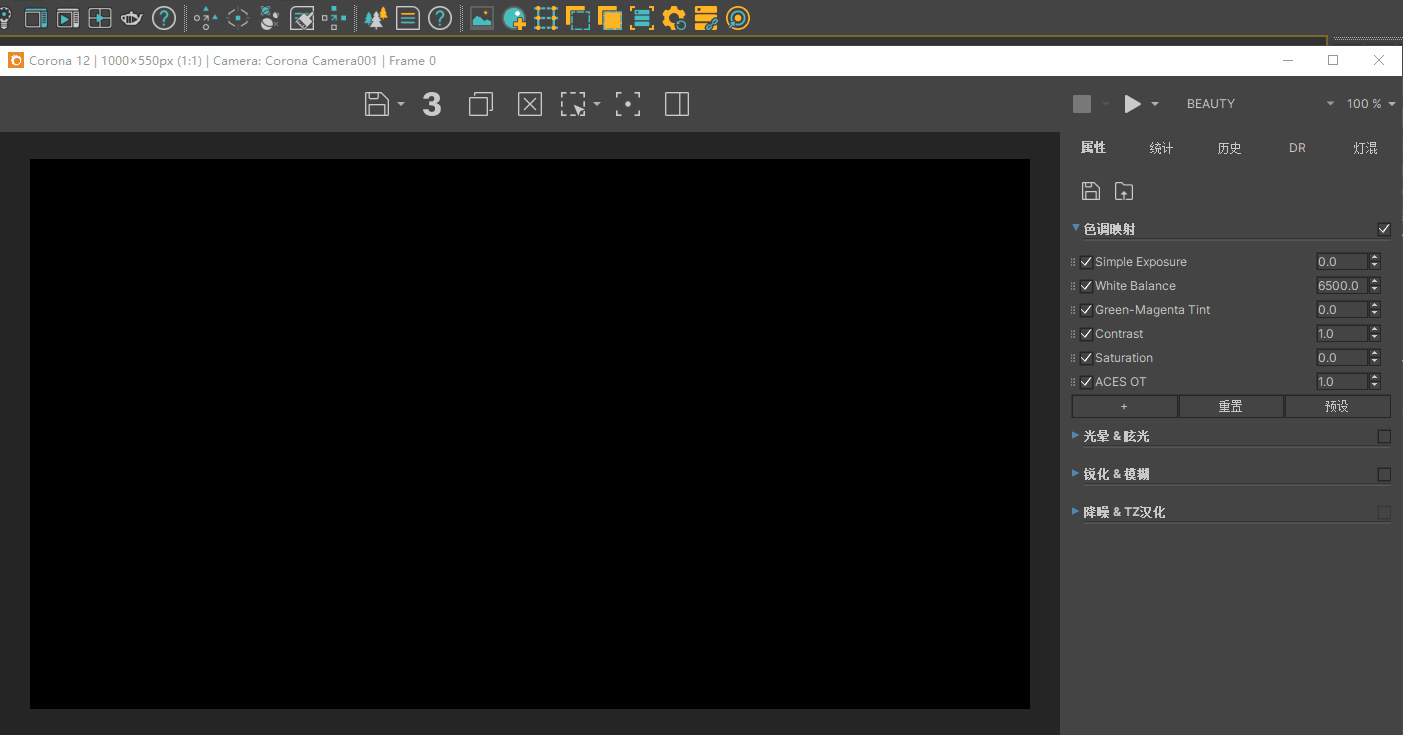Switch to the DR tab

pyautogui.click(x=1297, y=148)
